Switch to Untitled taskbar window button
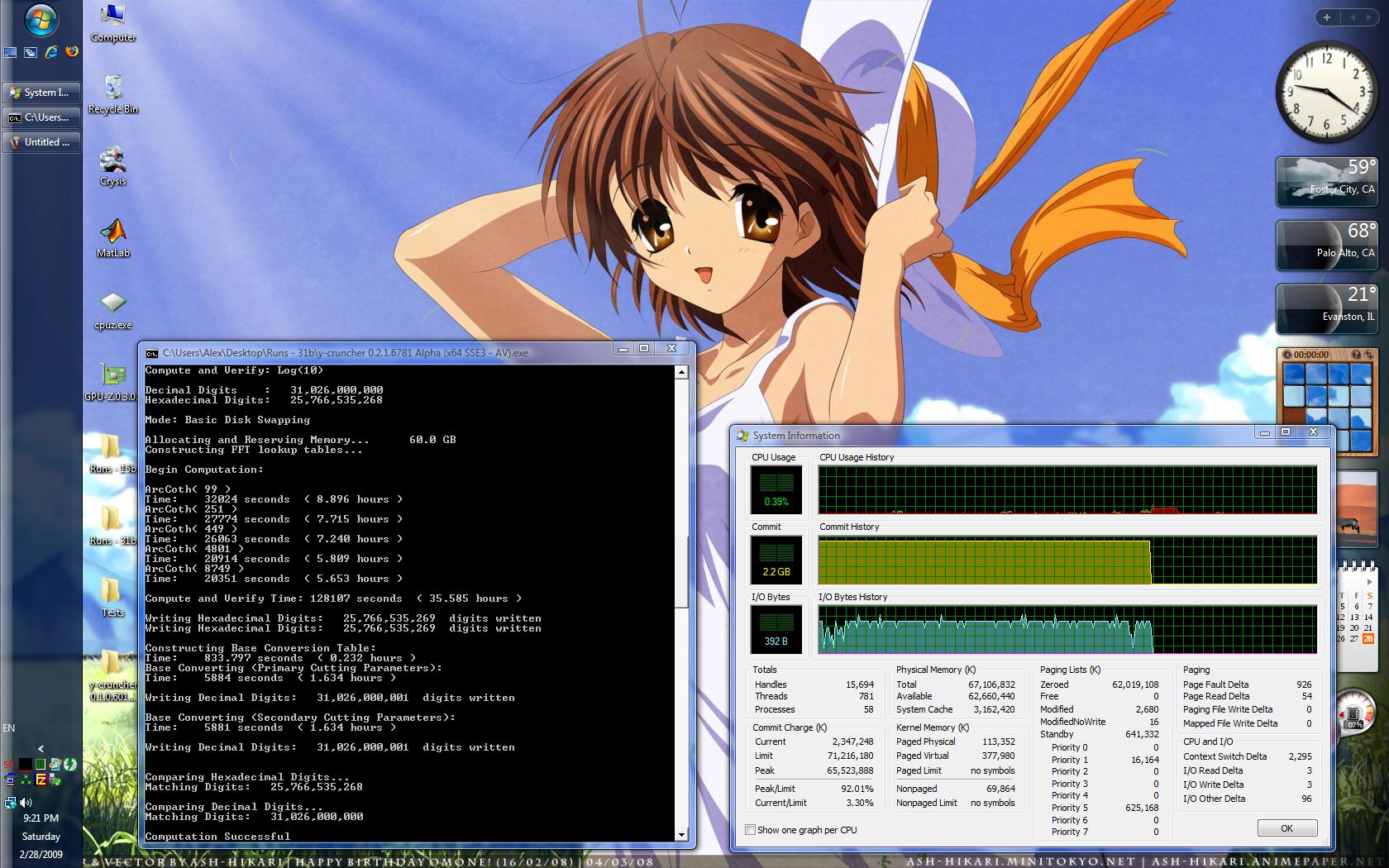The width and height of the screenshot is (1389, 868). (x=41, y=142)
